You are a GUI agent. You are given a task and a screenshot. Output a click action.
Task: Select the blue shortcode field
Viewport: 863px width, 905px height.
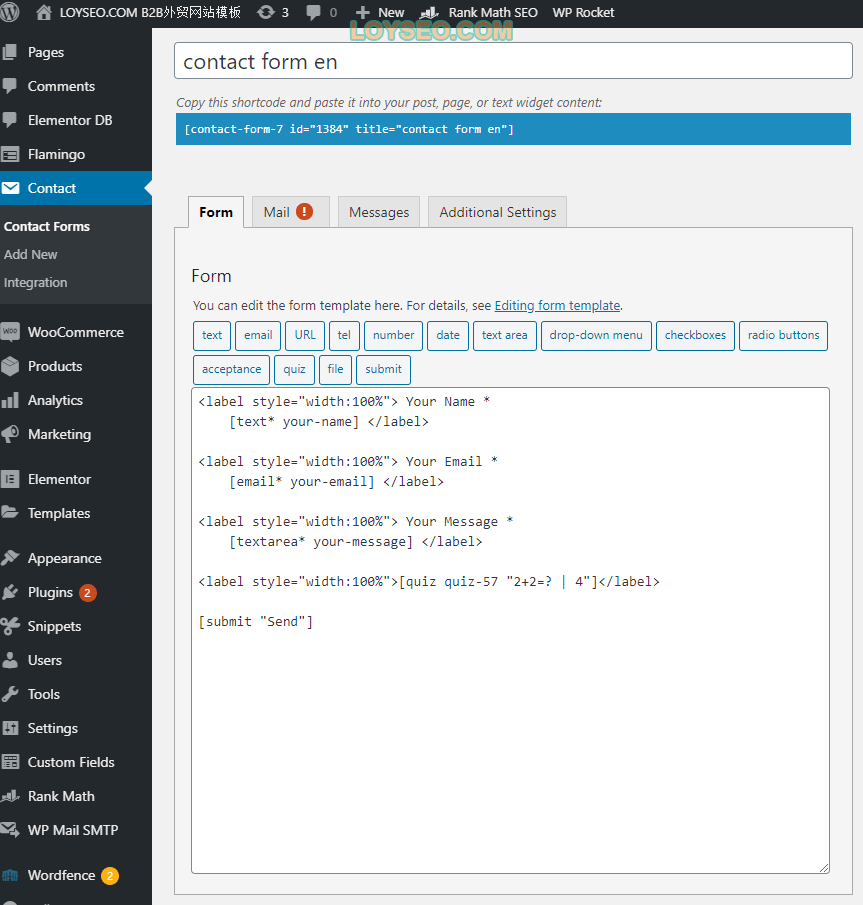coord(513,129)
